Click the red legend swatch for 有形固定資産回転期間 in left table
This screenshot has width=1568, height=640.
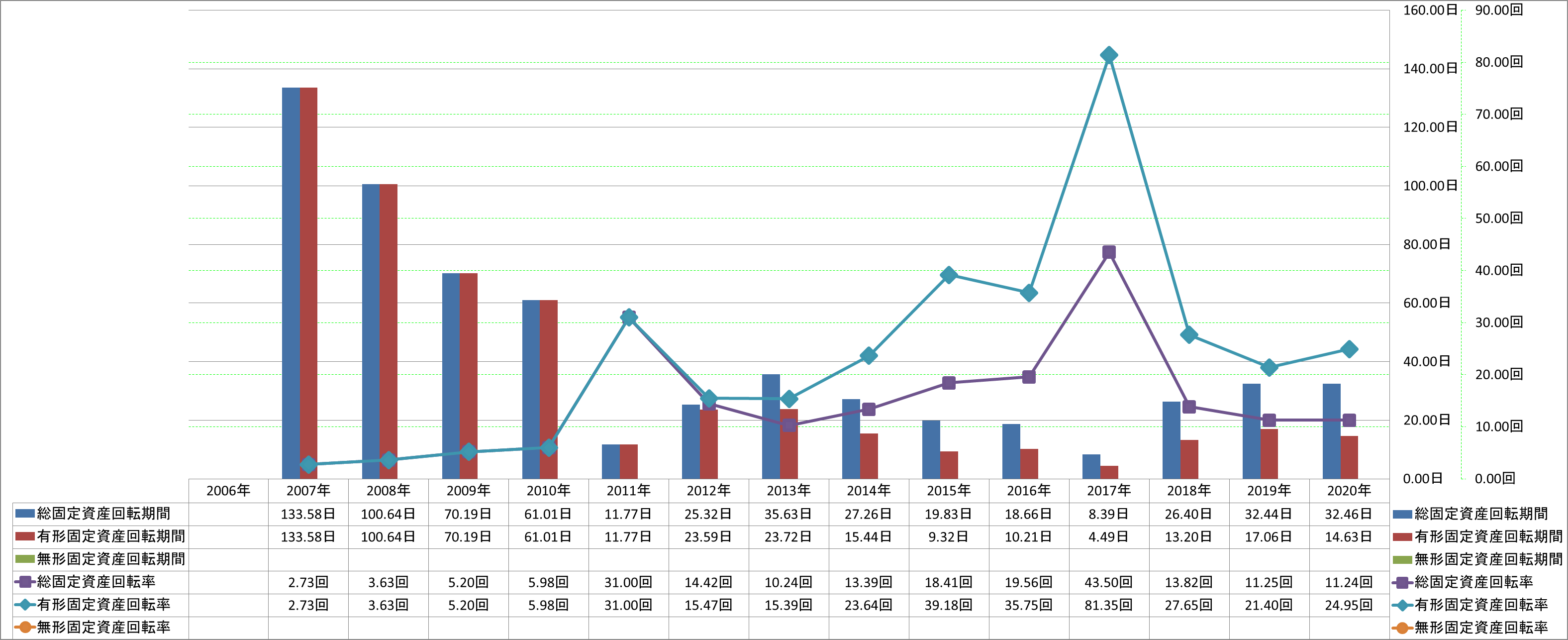coord(24,536)
